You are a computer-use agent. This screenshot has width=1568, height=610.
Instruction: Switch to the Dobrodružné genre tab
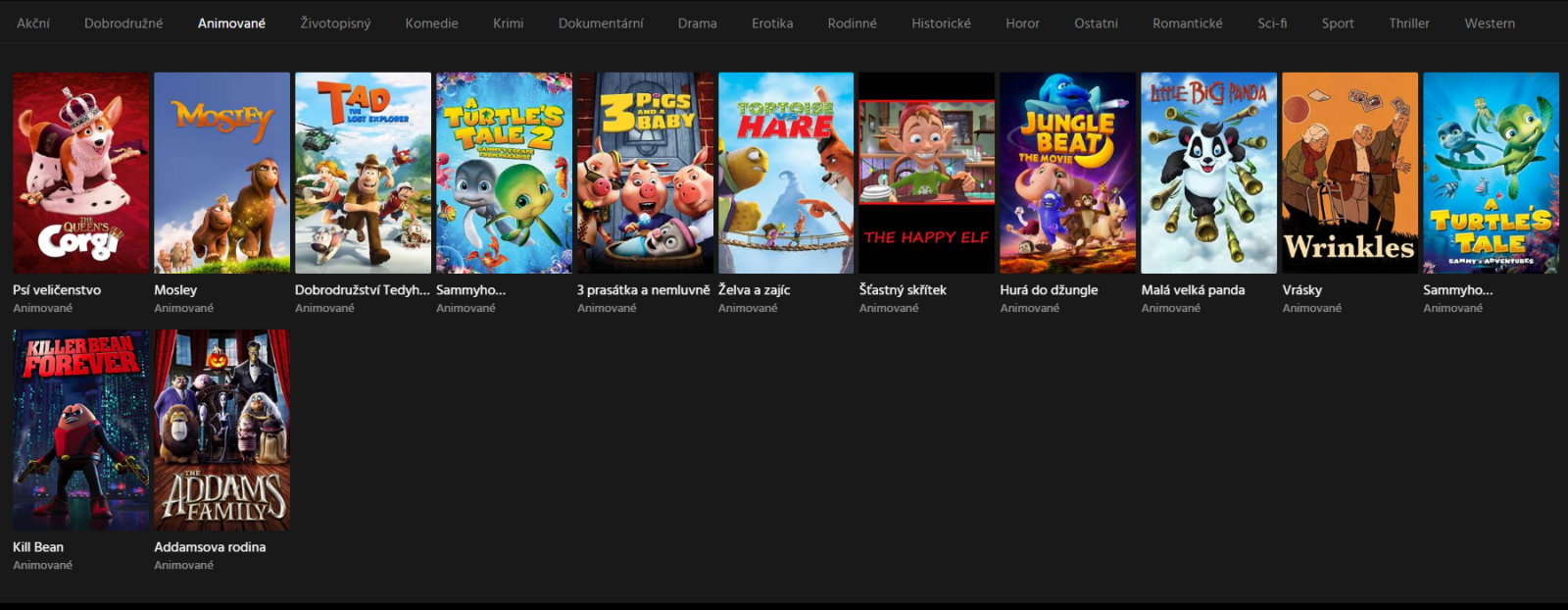[x=123, y=23]
